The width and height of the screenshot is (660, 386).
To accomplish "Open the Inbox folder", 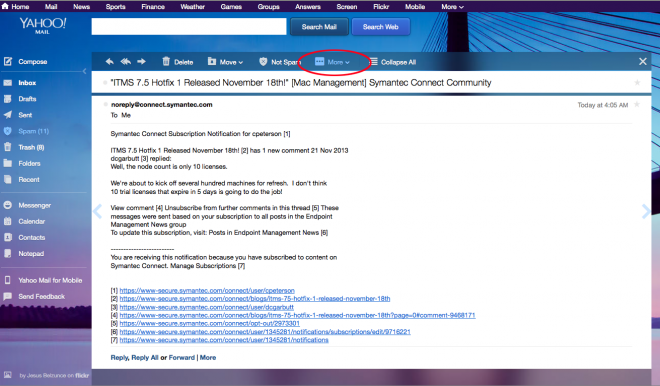I will [27, 83].
